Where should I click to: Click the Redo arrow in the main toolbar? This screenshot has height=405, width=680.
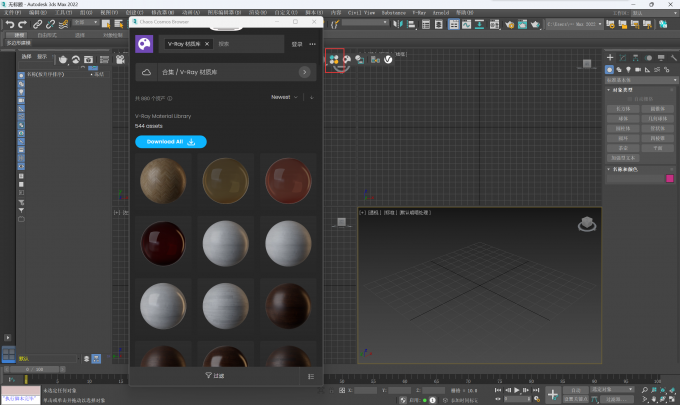click(22, 24)
